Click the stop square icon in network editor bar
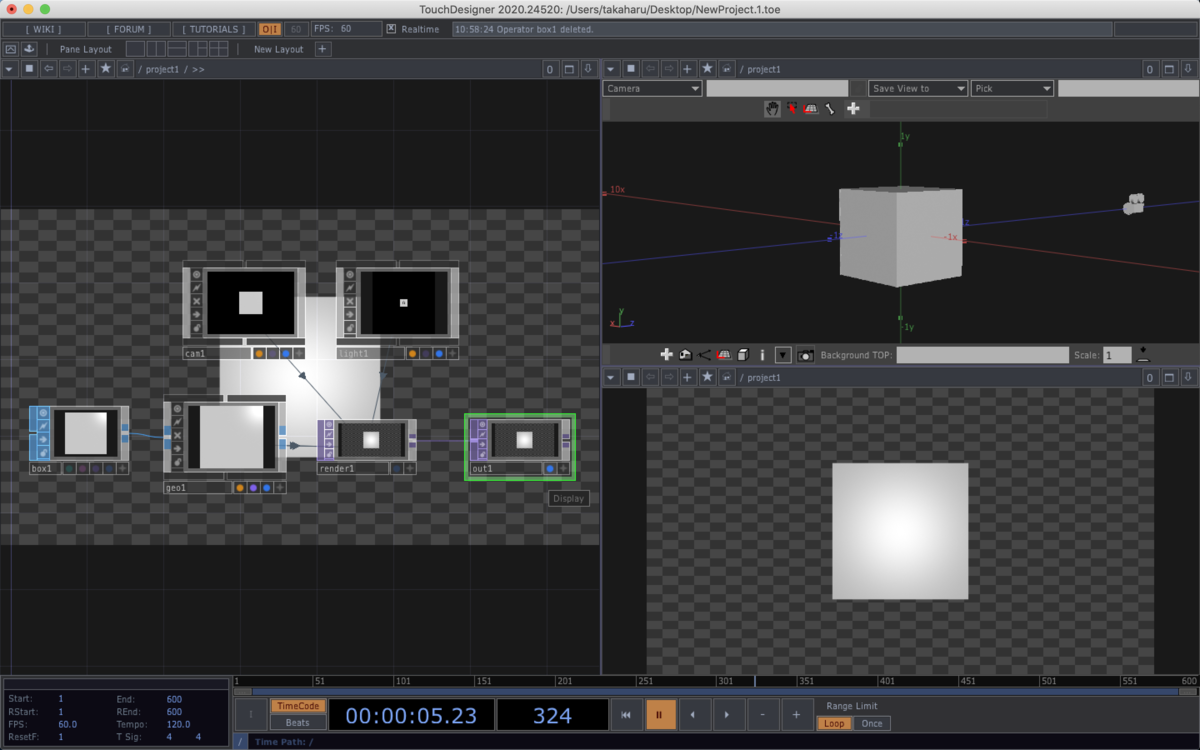Image resolution: width=1200 pixels, height=750 pixels. pyautogui.click(x=29, y=69)
